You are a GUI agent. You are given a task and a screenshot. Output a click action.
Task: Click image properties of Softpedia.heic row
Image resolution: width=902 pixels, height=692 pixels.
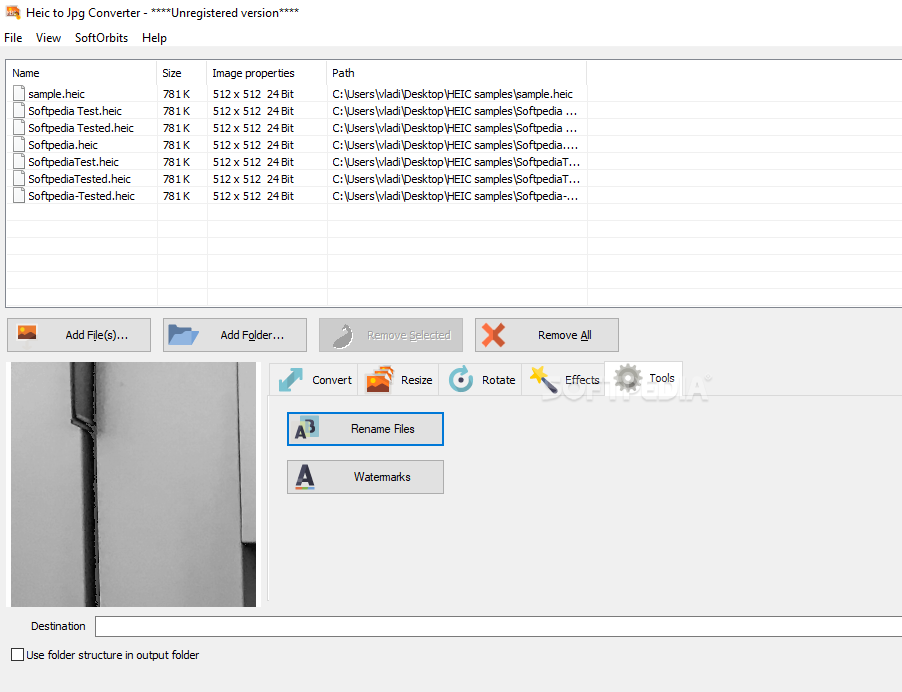[253, 145]
